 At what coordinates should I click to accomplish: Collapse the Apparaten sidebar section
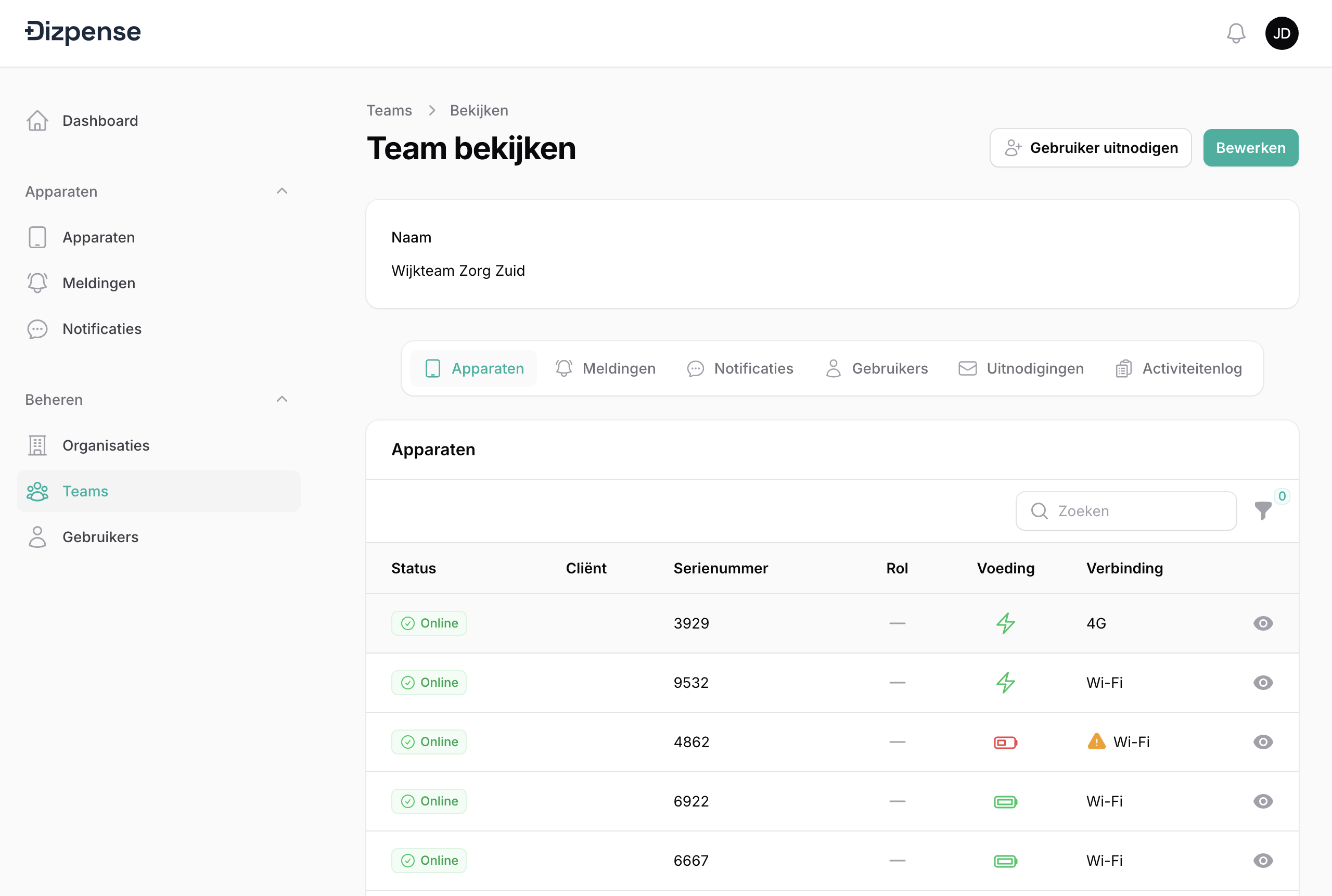pyautogui.click(x=281, y=191)
